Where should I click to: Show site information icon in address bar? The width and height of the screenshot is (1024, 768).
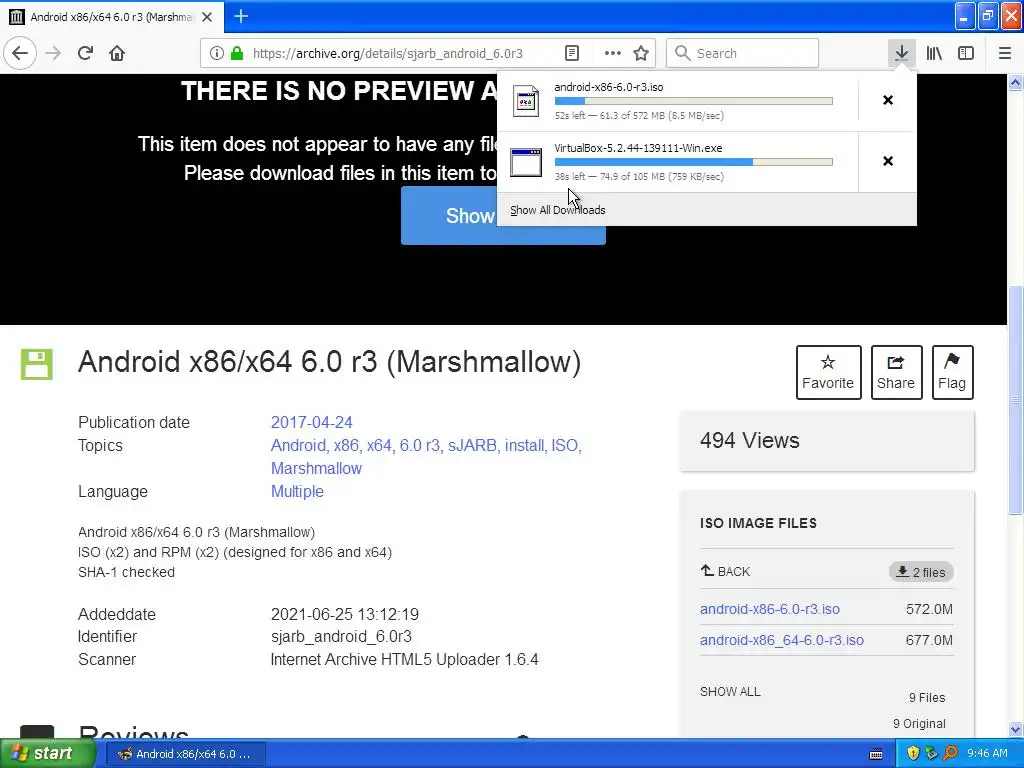[x=217, y=53]
